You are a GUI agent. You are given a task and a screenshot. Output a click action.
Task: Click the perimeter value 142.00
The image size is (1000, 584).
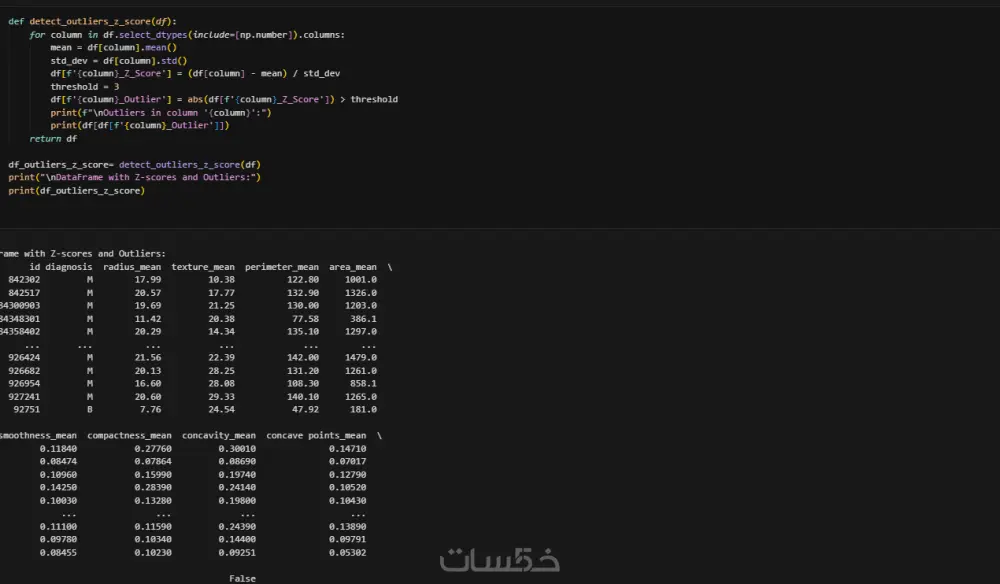pos(303,358)
